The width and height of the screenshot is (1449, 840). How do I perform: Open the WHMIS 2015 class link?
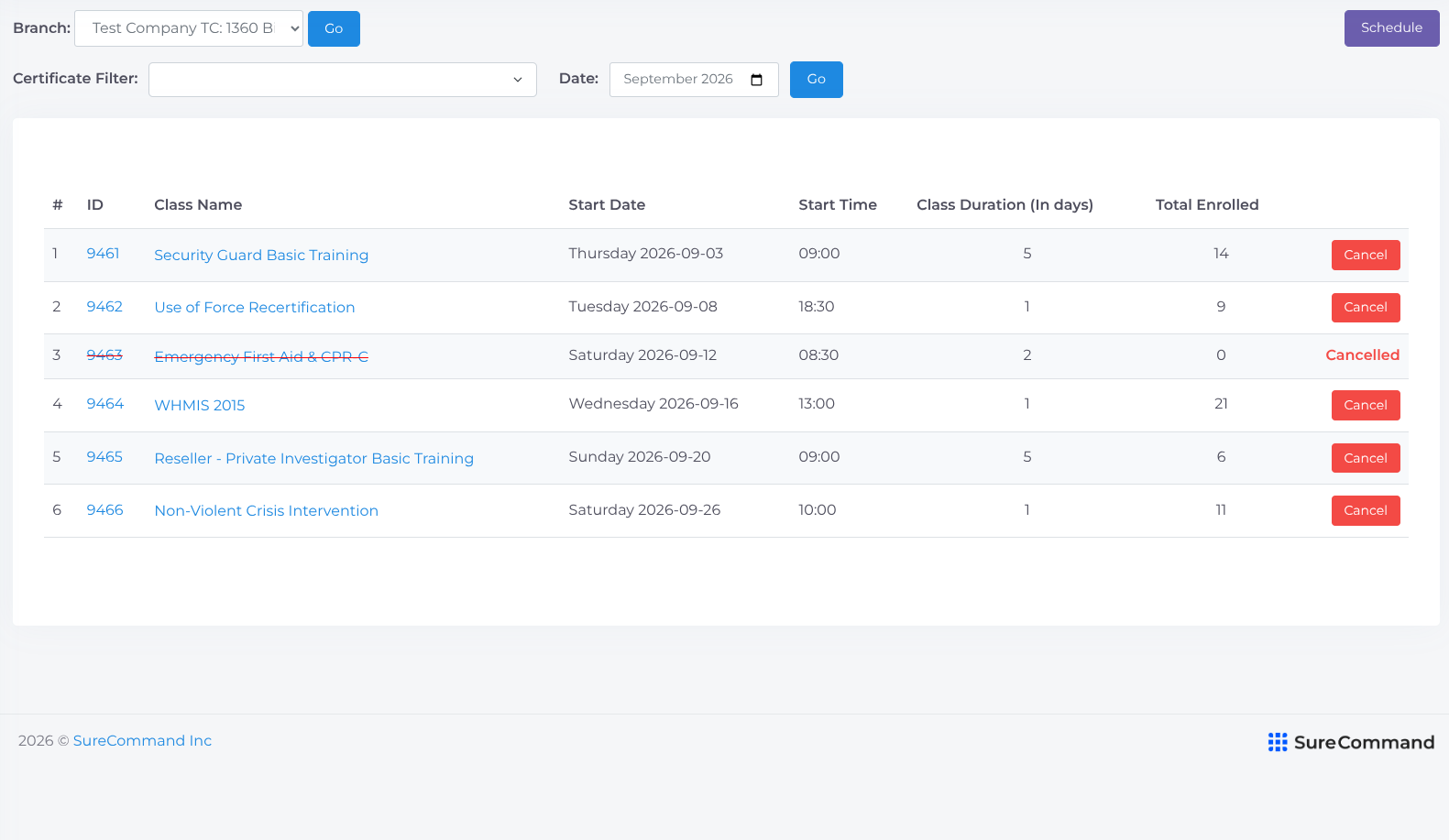[x=200, y=405]
